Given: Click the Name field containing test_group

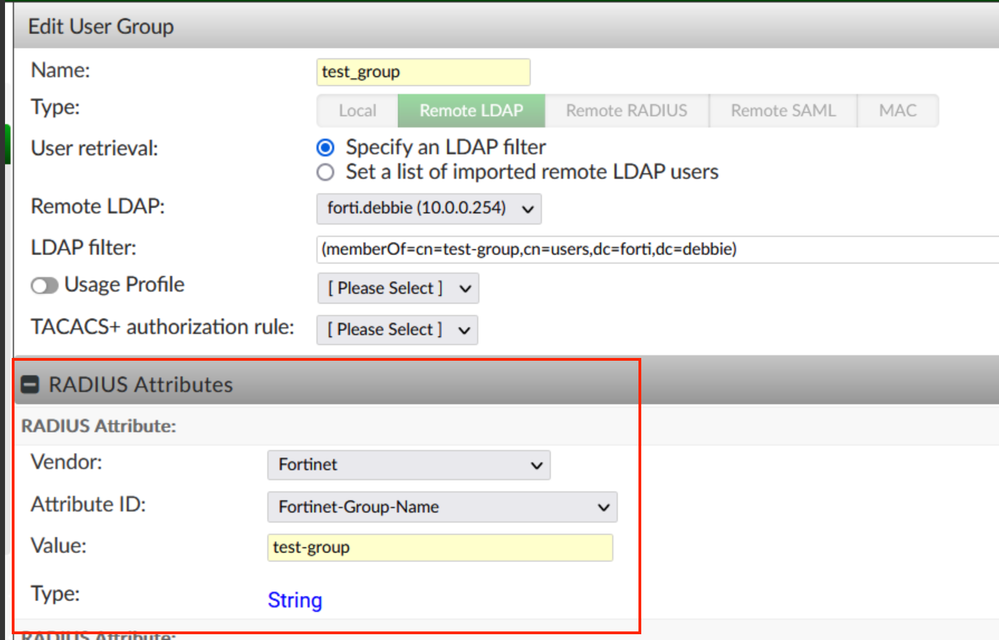Looking at the screenshot, I should point(423,72).
